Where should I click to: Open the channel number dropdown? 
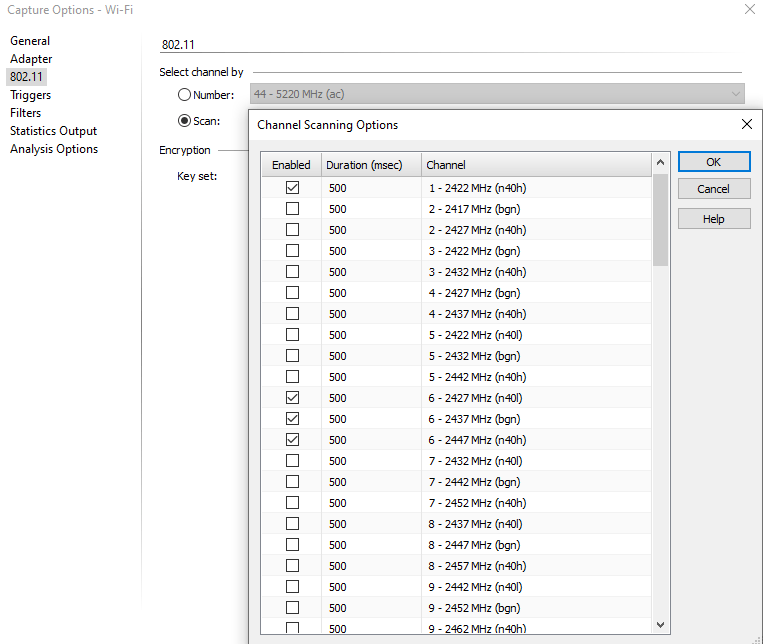(736, 94)
